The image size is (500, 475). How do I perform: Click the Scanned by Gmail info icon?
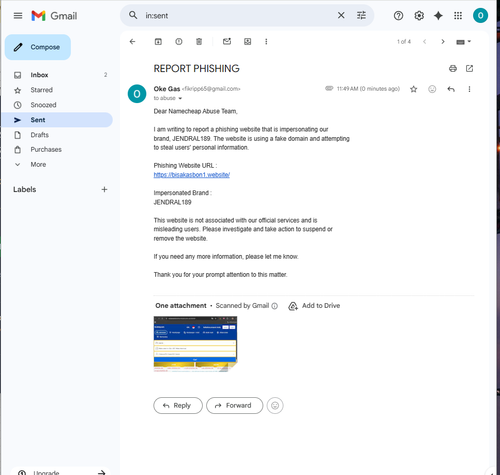[x=274, y=306]
